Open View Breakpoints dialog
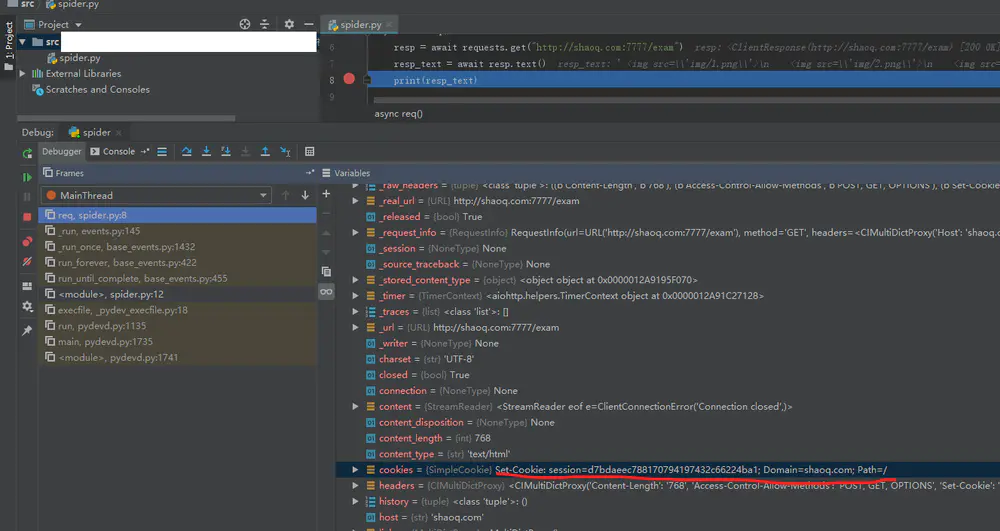 point(27,241)
